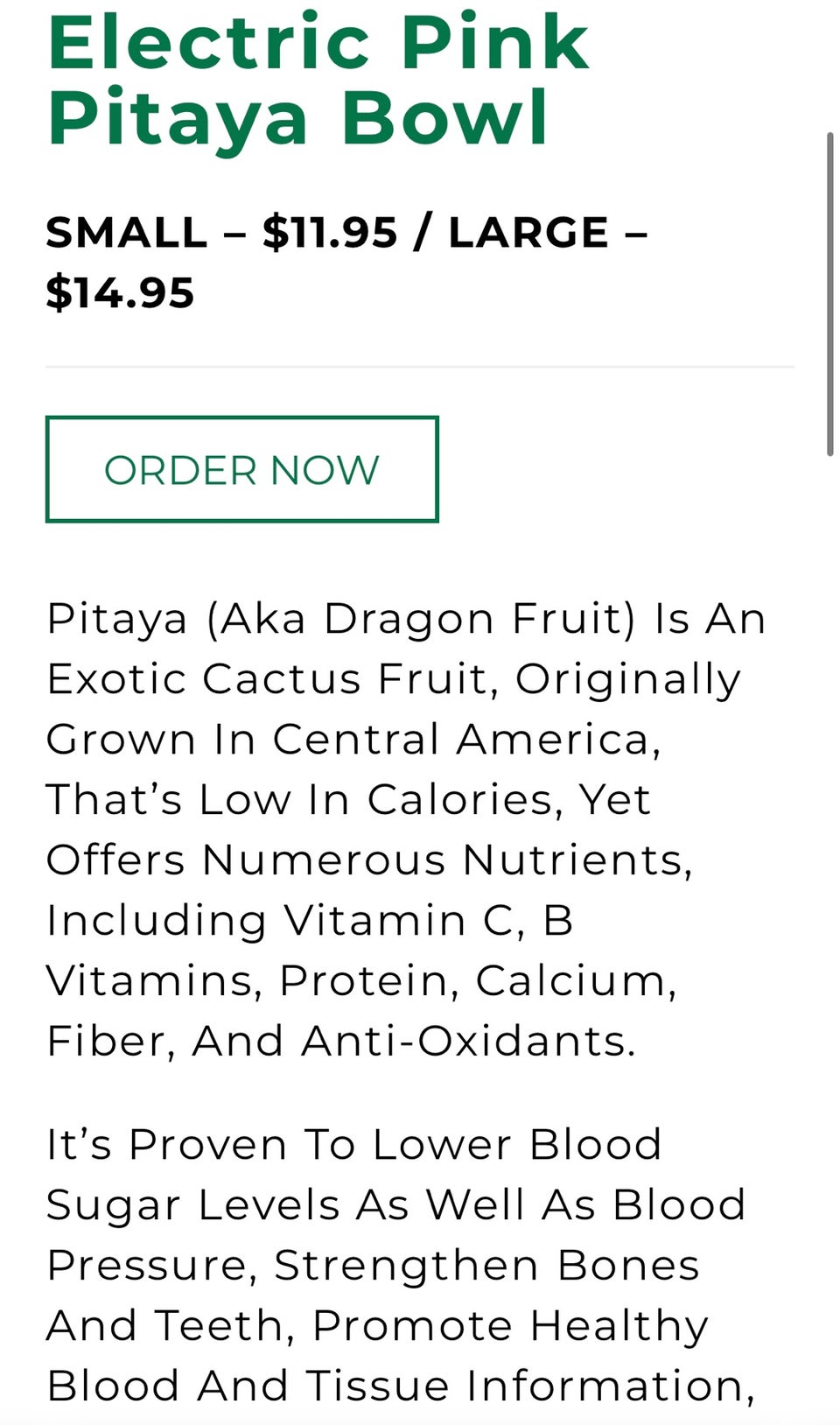Click the word LARGE in the pricing line
The height and width of the screenshot is (1425, 840).
click(x=528, y=233)
